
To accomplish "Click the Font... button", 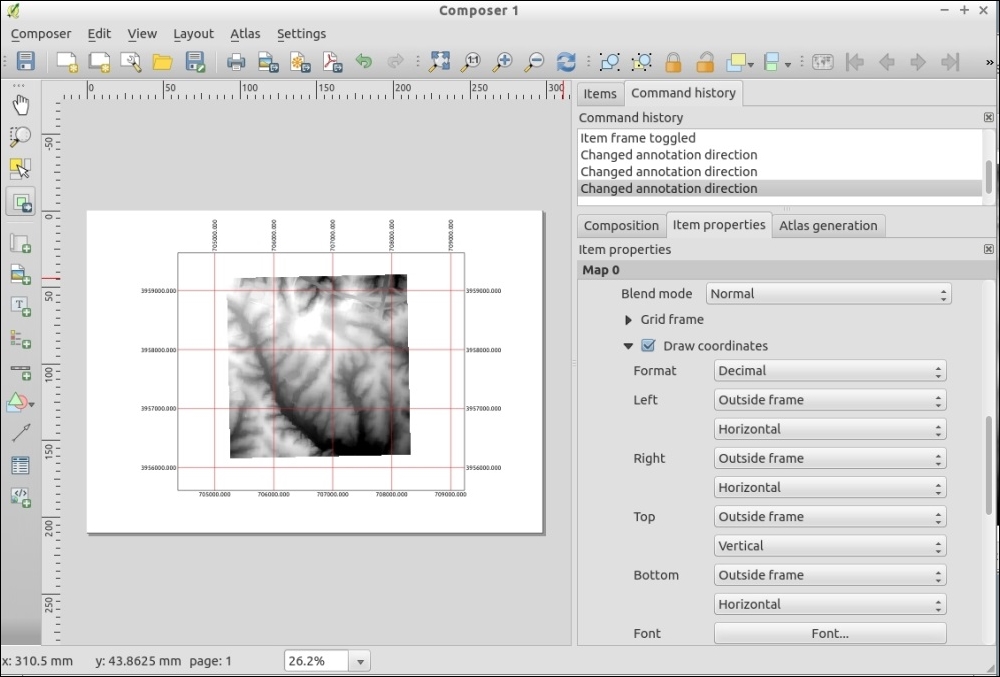I will coord(830,633).
